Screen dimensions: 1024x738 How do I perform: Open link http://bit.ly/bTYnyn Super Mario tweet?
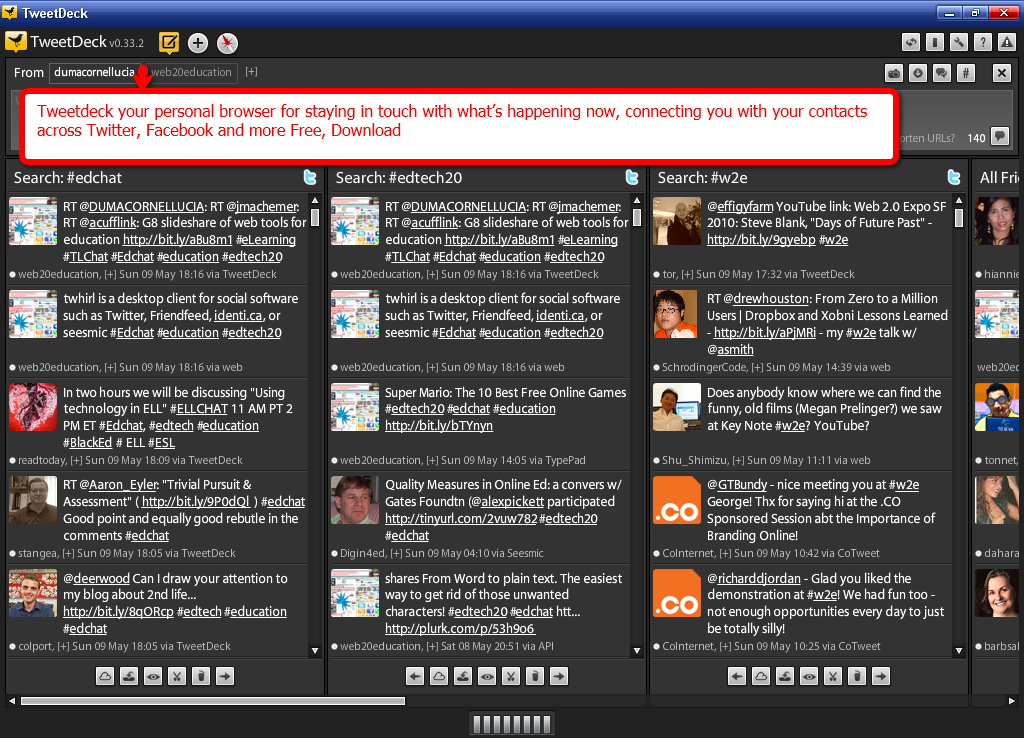(x=439, y=426)
